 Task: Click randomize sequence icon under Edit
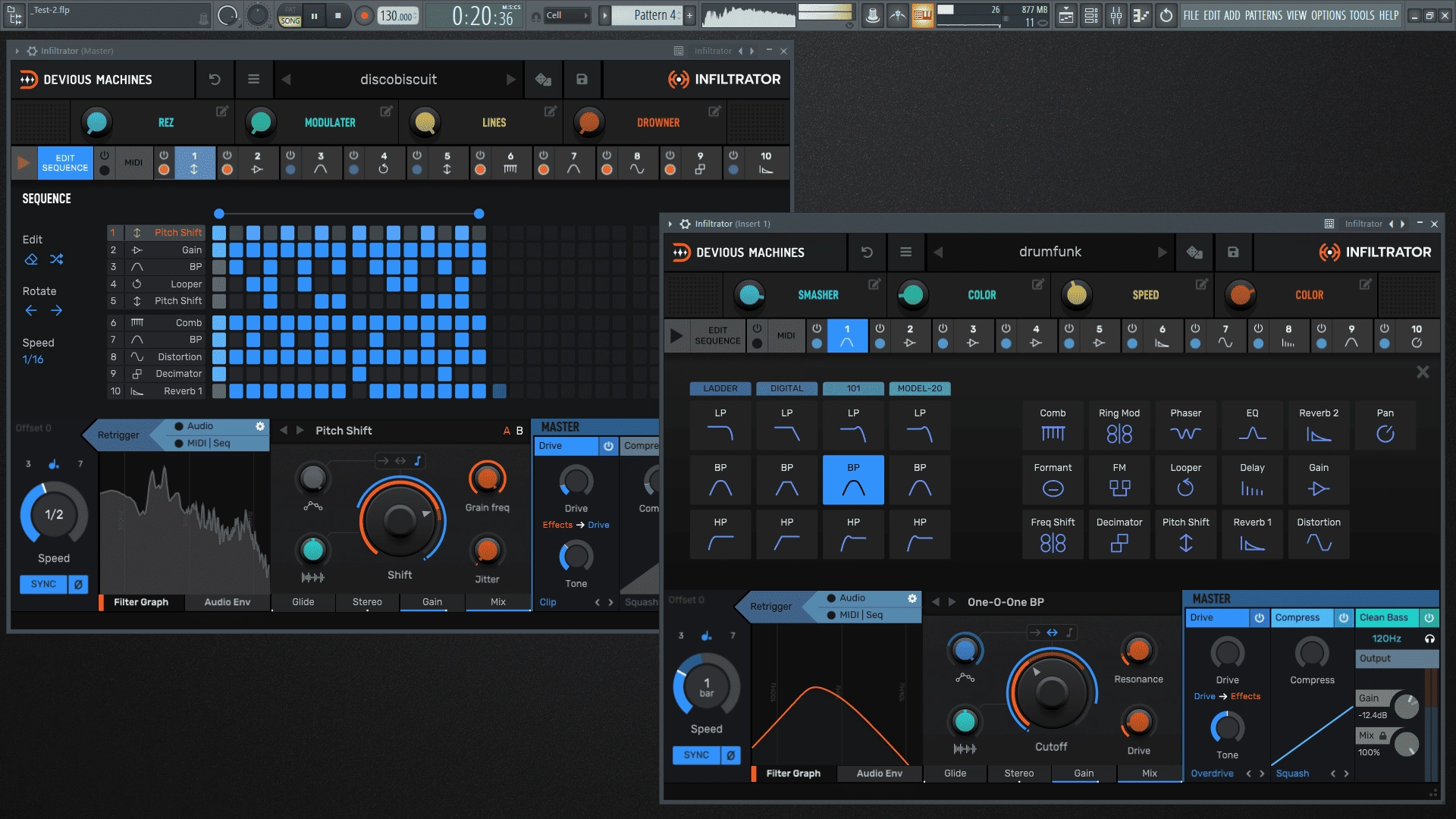(x=57, y=259)
